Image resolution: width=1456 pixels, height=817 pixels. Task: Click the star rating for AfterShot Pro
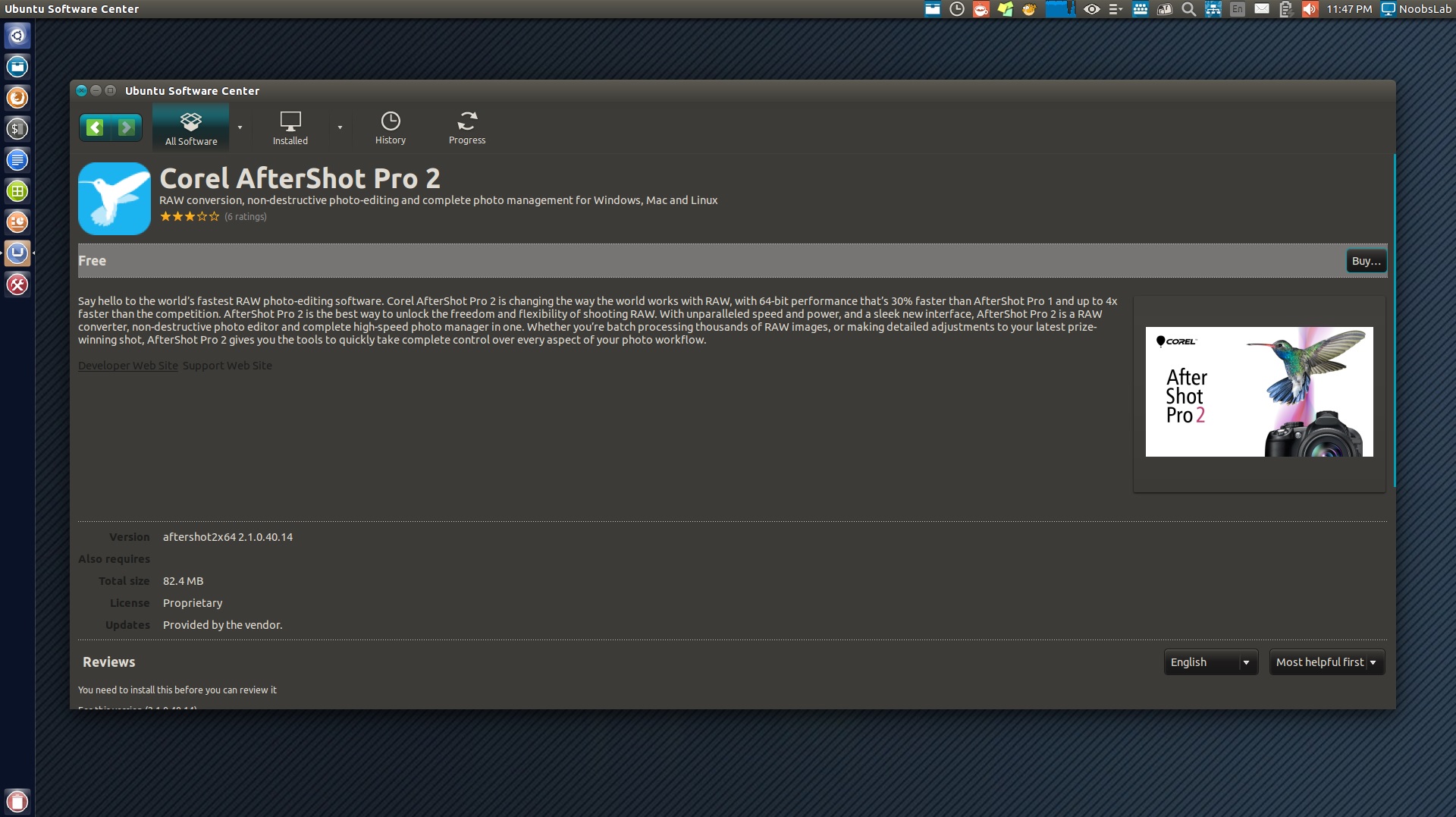click(x=190, y=216)
